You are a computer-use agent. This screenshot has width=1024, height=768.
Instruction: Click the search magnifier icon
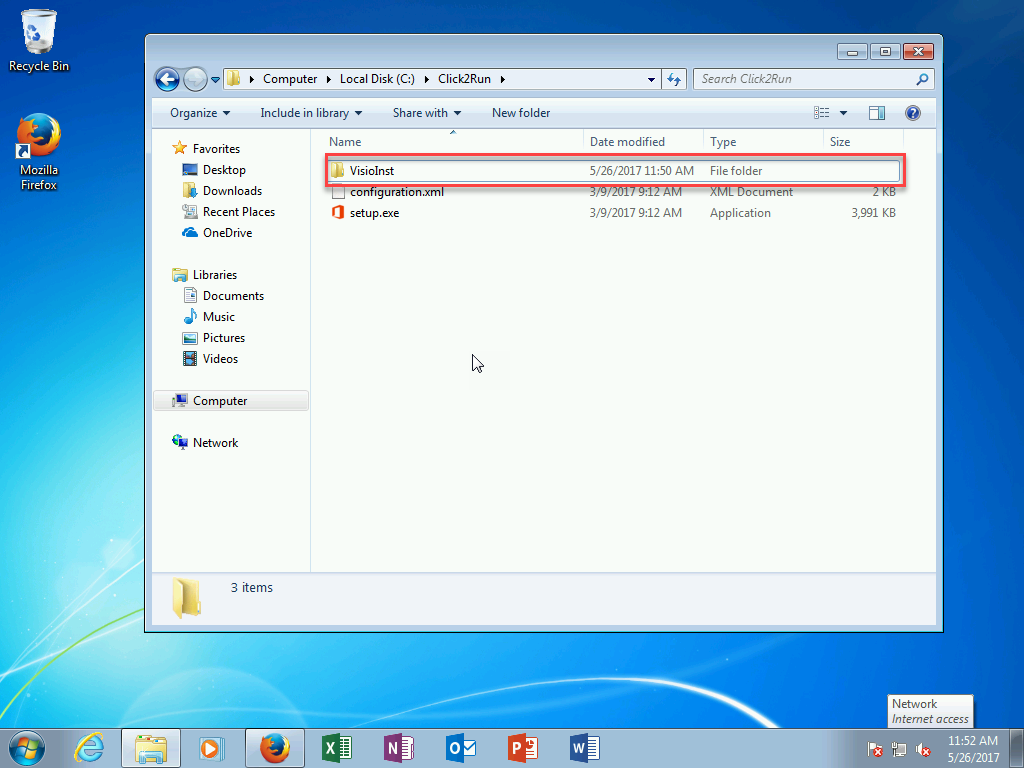(922, 79)
